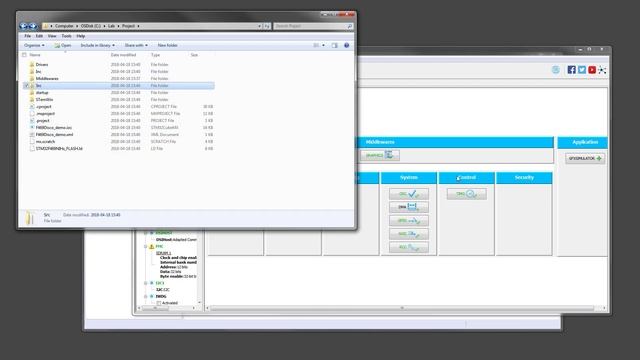The image size is (640, 360).
Task: Uncheck the Src folder checkbox
Action: 26,86
